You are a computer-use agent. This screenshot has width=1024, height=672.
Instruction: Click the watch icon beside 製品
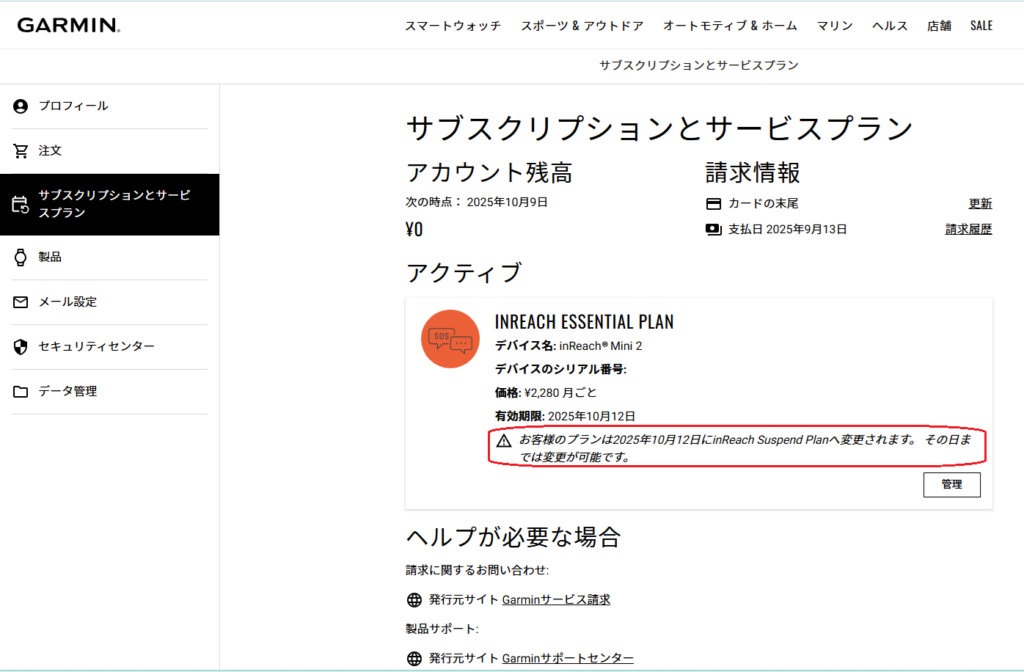(20, 257)
